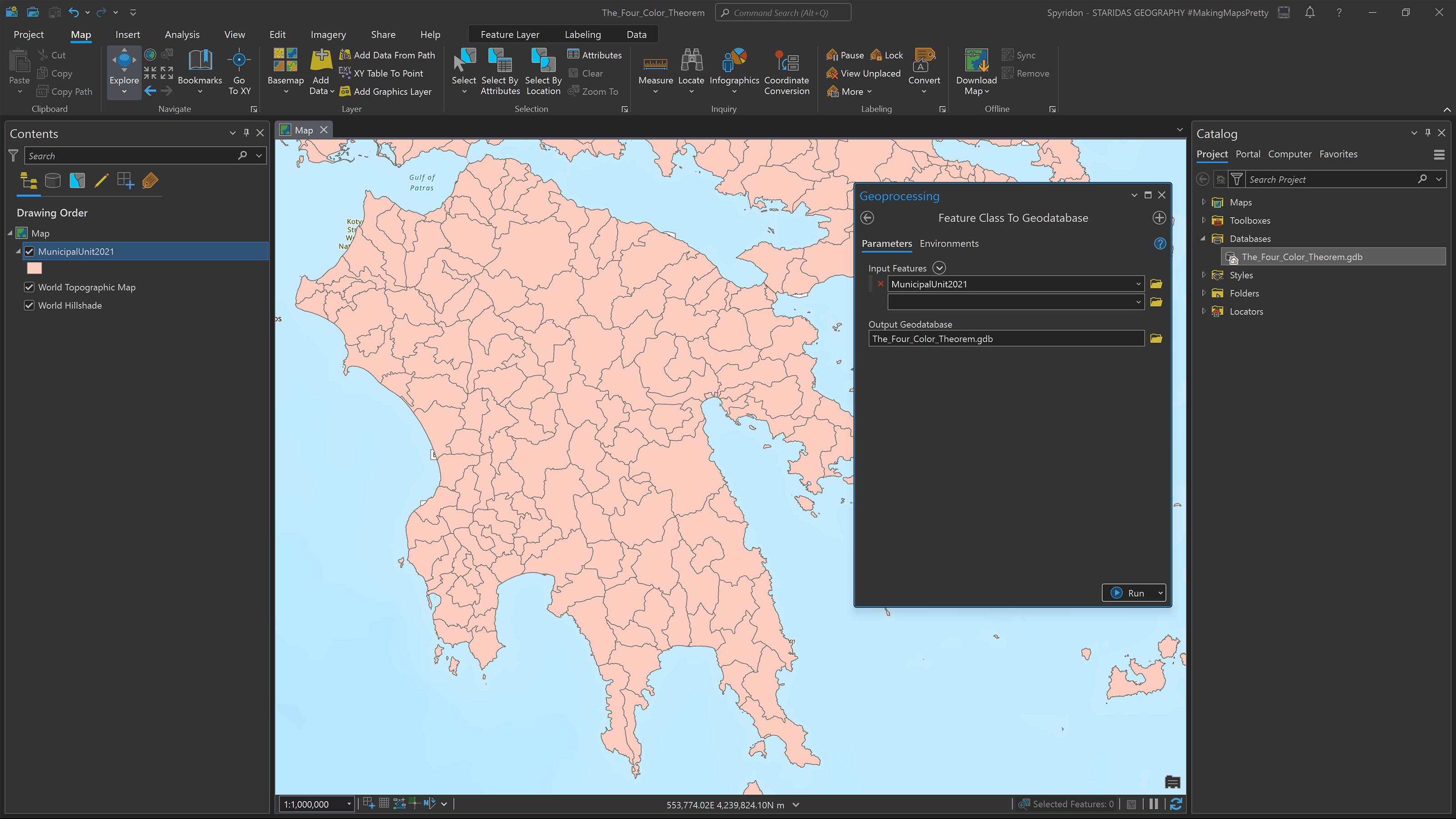Viewport: 1456px width, 819px height.
Task: Open the Locate tool
Action: (x=691, y=70)
